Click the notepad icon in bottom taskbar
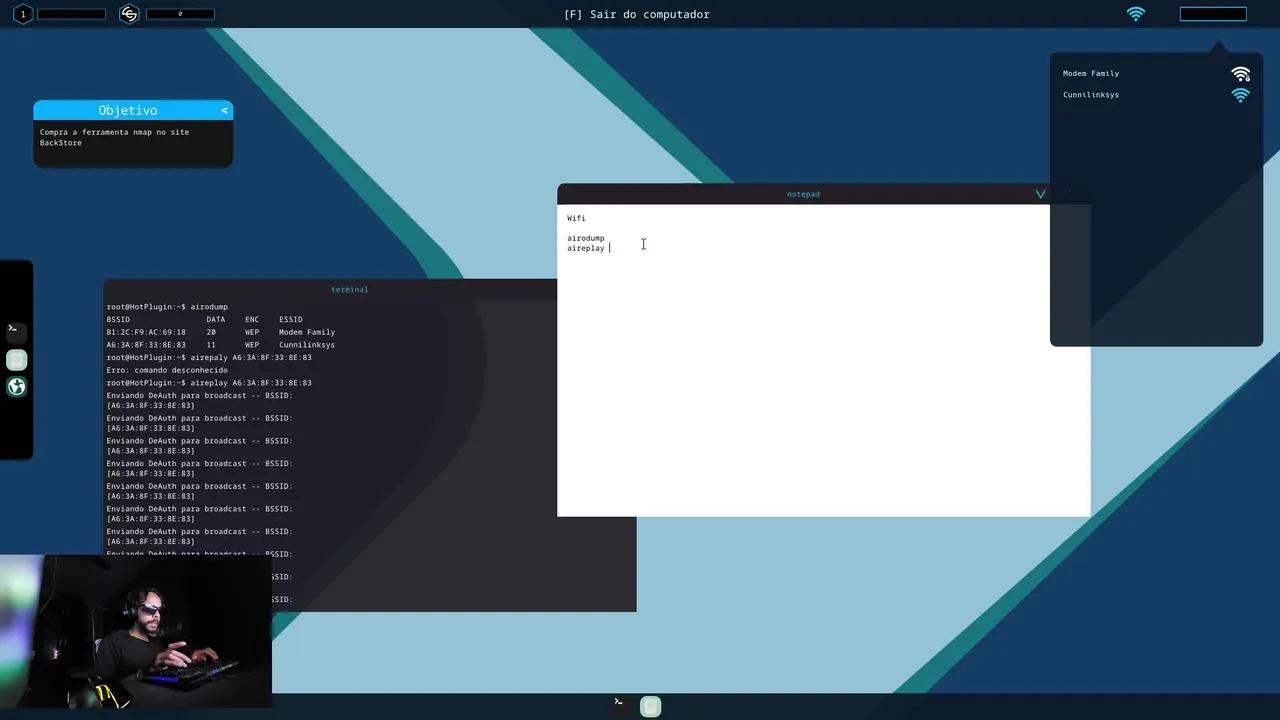Screen dimensions: 1280x720 tap(650, 706)
